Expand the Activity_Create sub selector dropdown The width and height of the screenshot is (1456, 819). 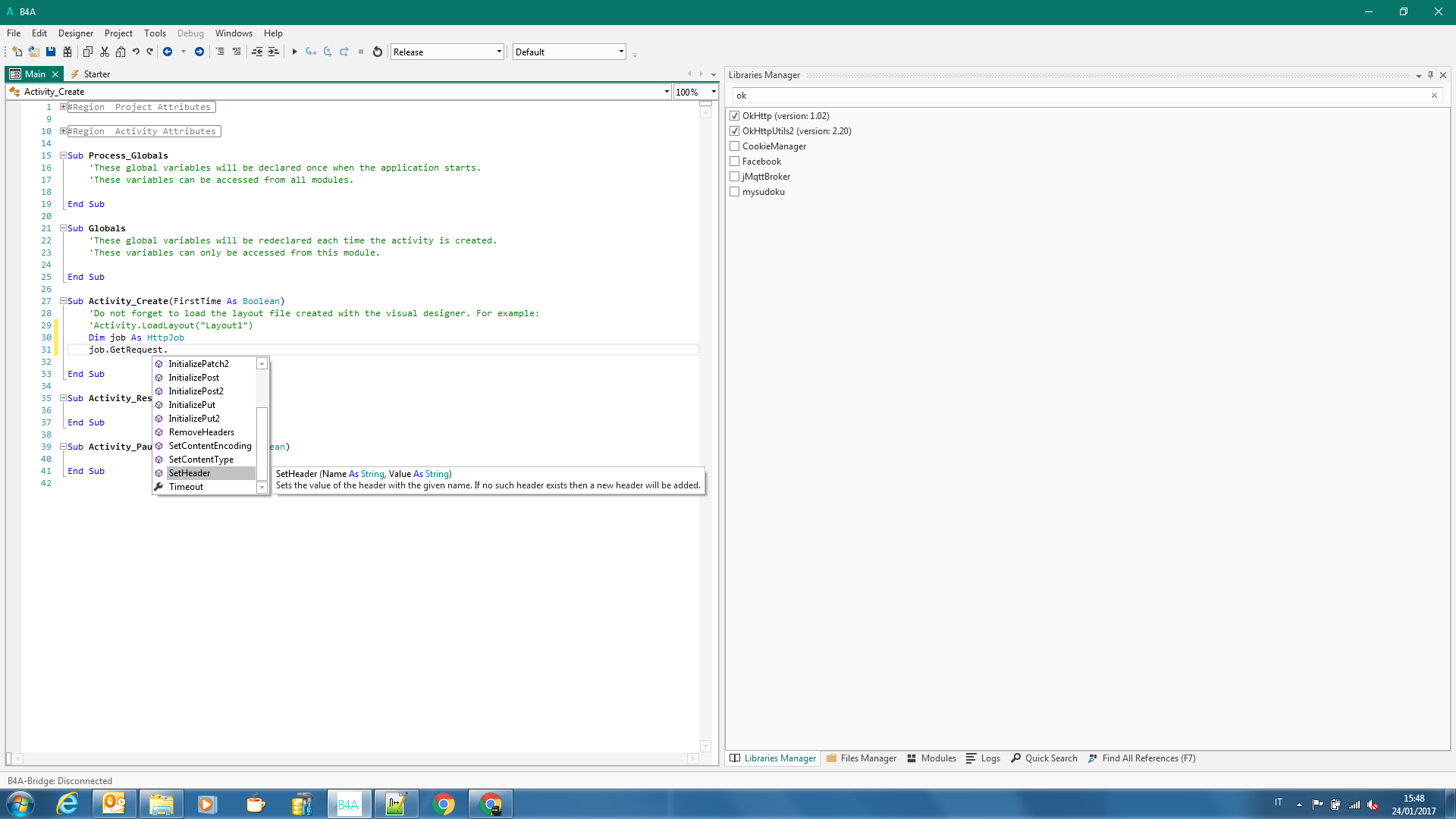click(x=667, y=92)
